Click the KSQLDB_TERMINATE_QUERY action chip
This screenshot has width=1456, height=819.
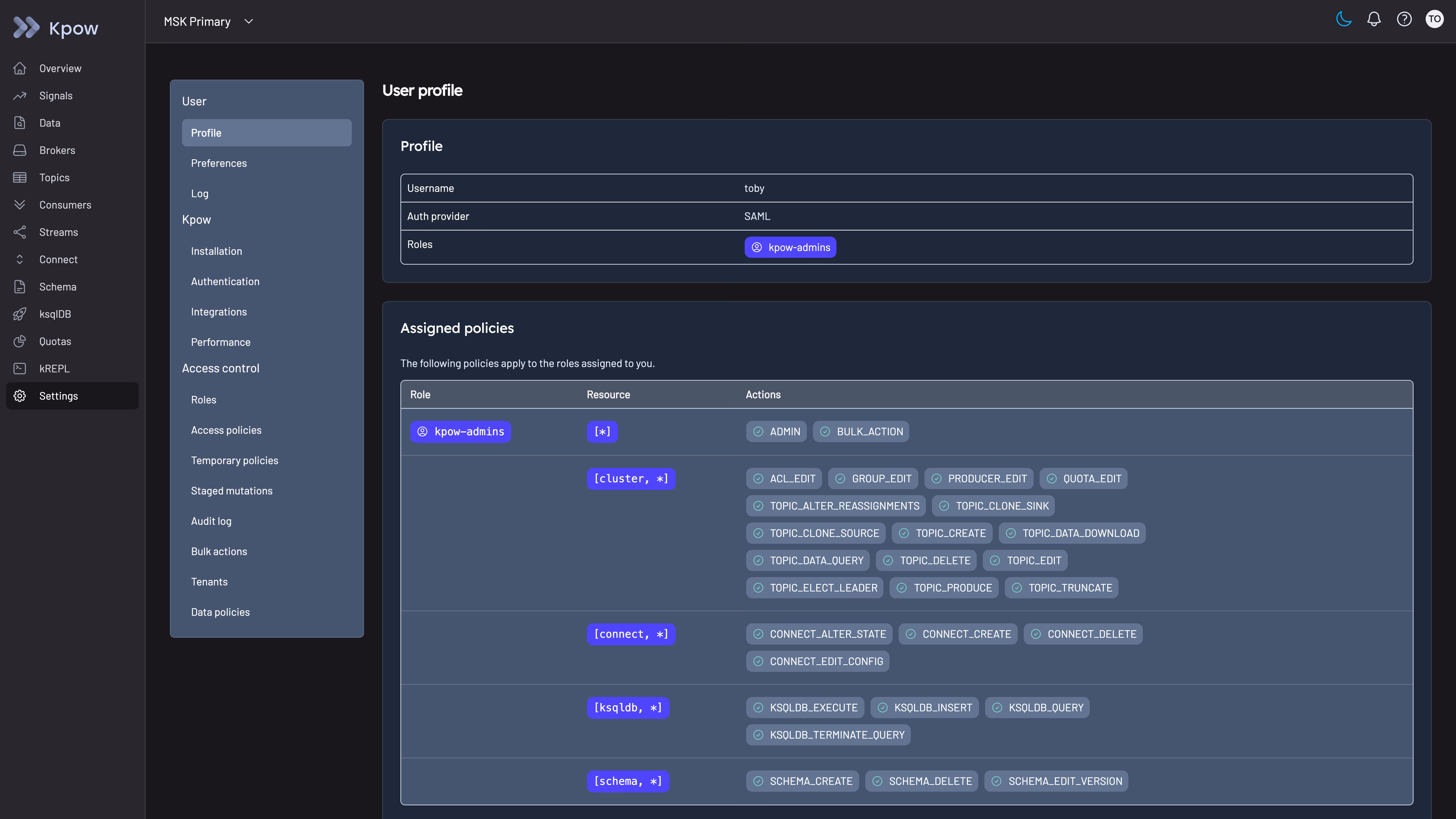point(828,735)
